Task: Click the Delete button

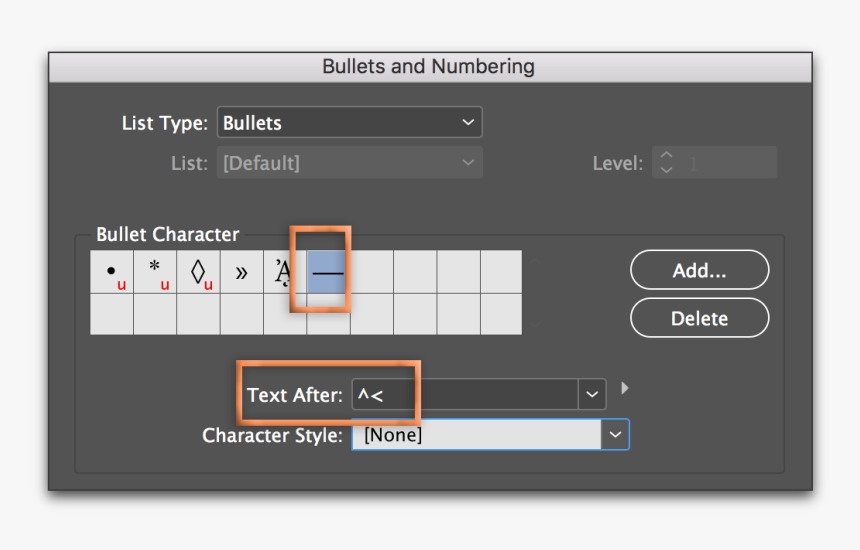Action: pos(699,319)
